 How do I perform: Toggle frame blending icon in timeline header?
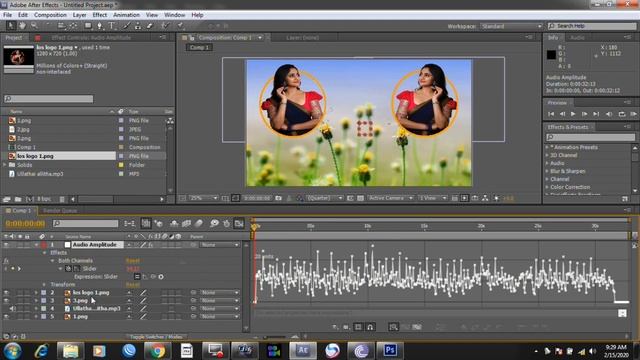pos(187,223)
